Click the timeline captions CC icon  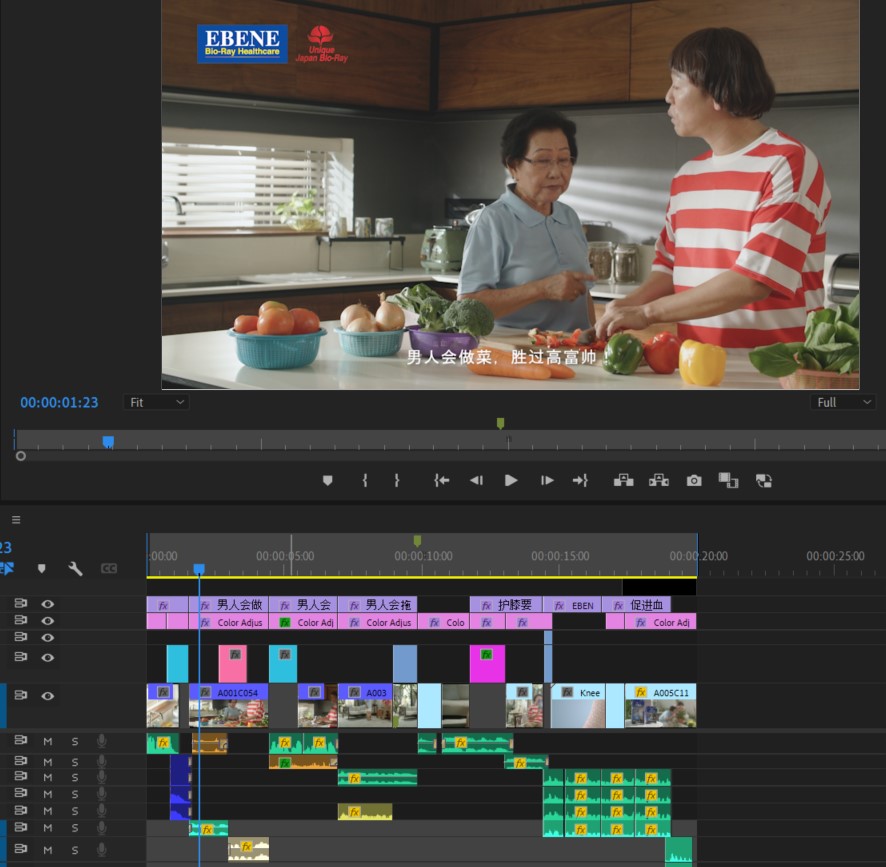(x=109, y=569)
